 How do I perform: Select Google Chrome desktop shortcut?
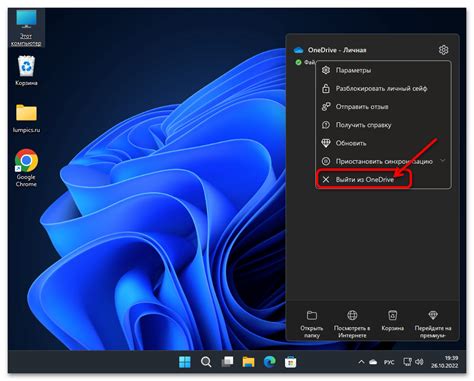click(x=26, y=168)
